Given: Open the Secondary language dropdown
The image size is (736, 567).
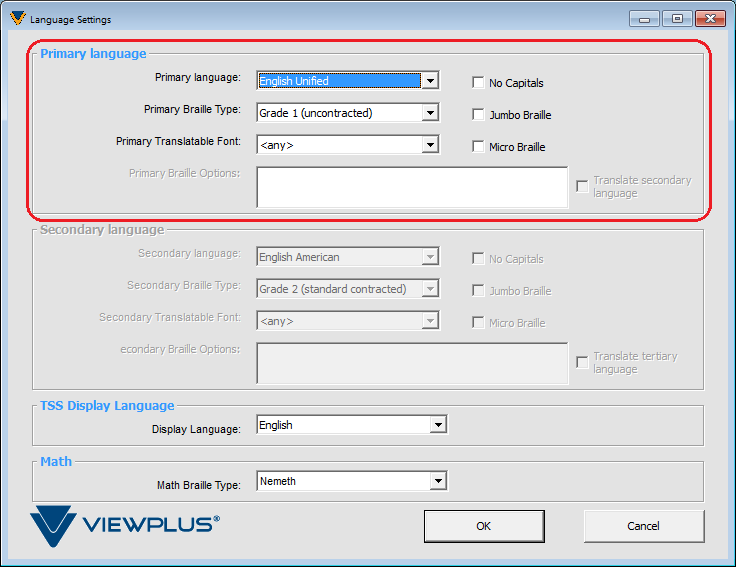Looking at the screenshot, I should pos(430,257).
